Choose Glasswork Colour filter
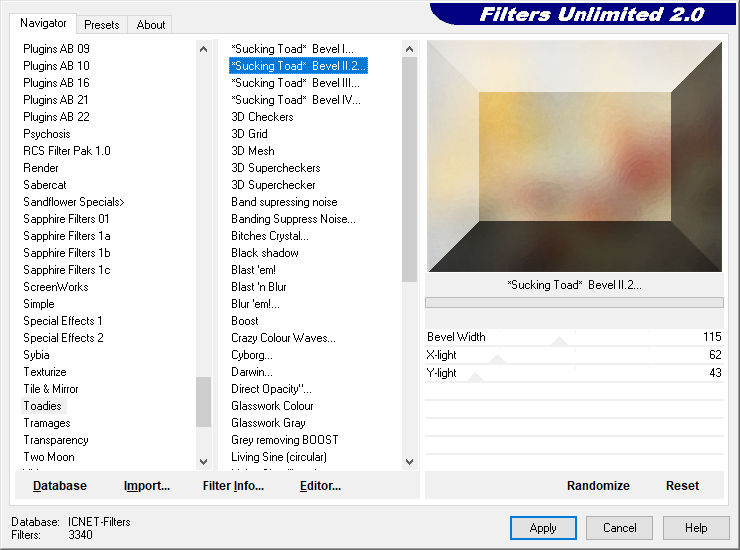Viewport: 740px width, 550px height. click(272, 406)
